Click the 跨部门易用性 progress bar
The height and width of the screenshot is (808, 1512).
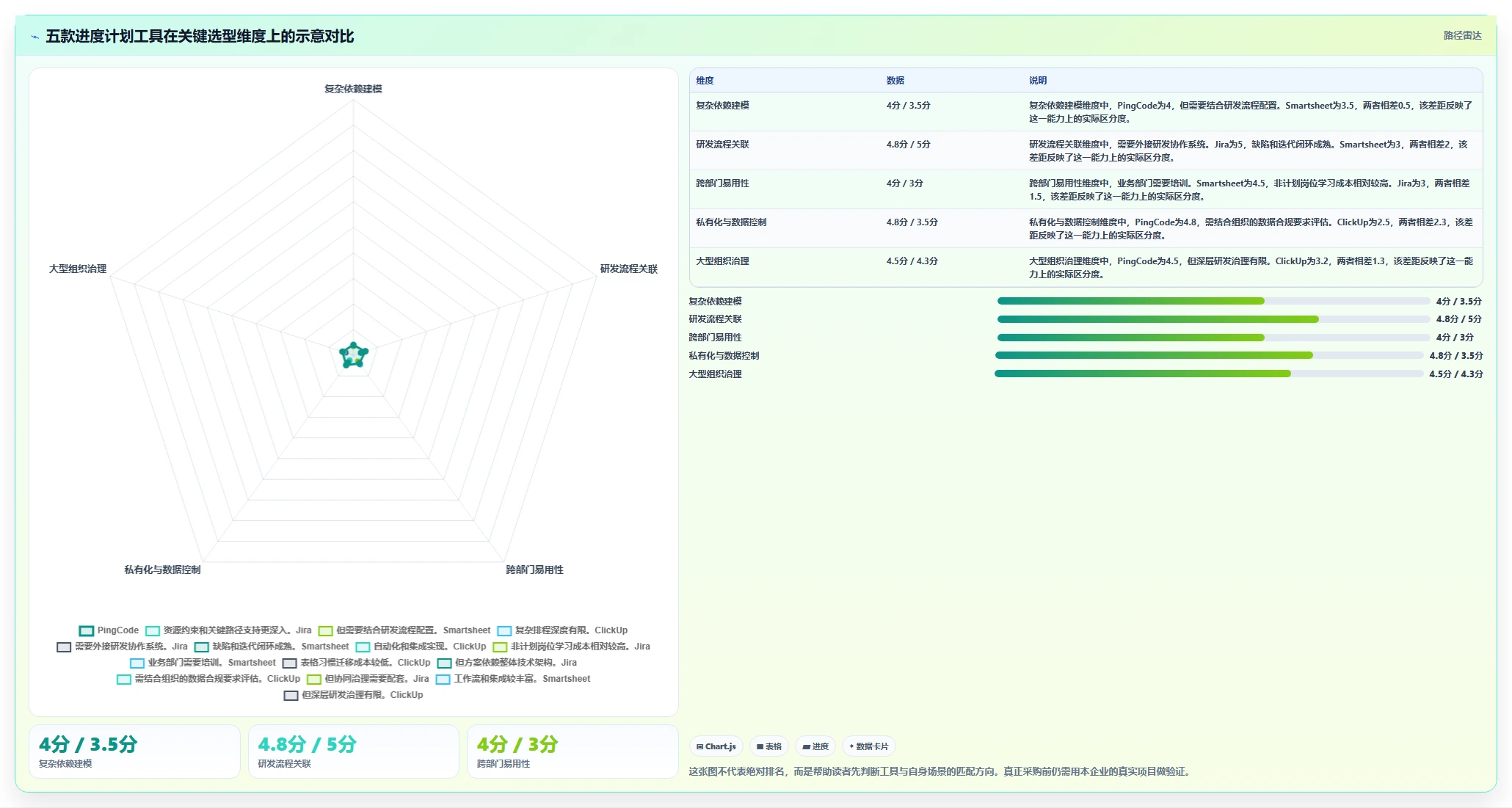(1213, 338)
